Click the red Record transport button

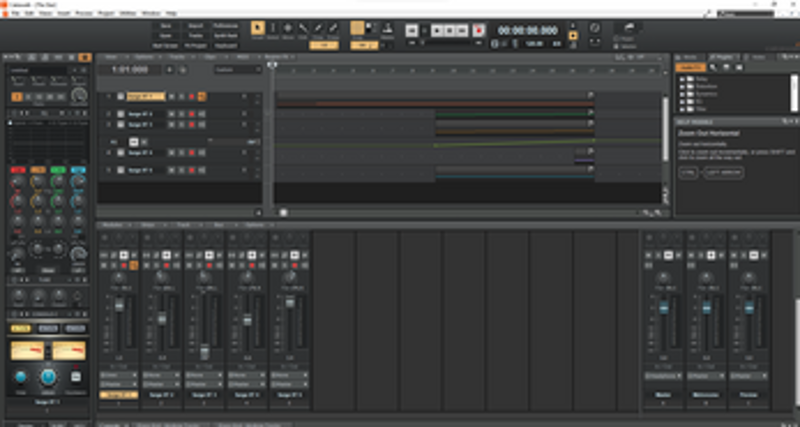coord(479,31)
